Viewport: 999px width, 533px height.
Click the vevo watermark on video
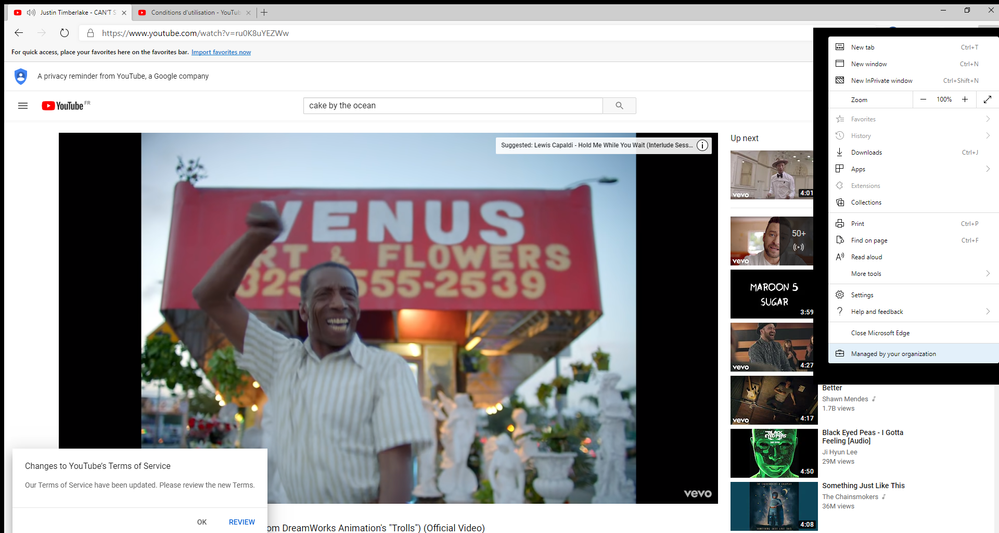pyautogui.click(x=698, y=494)
